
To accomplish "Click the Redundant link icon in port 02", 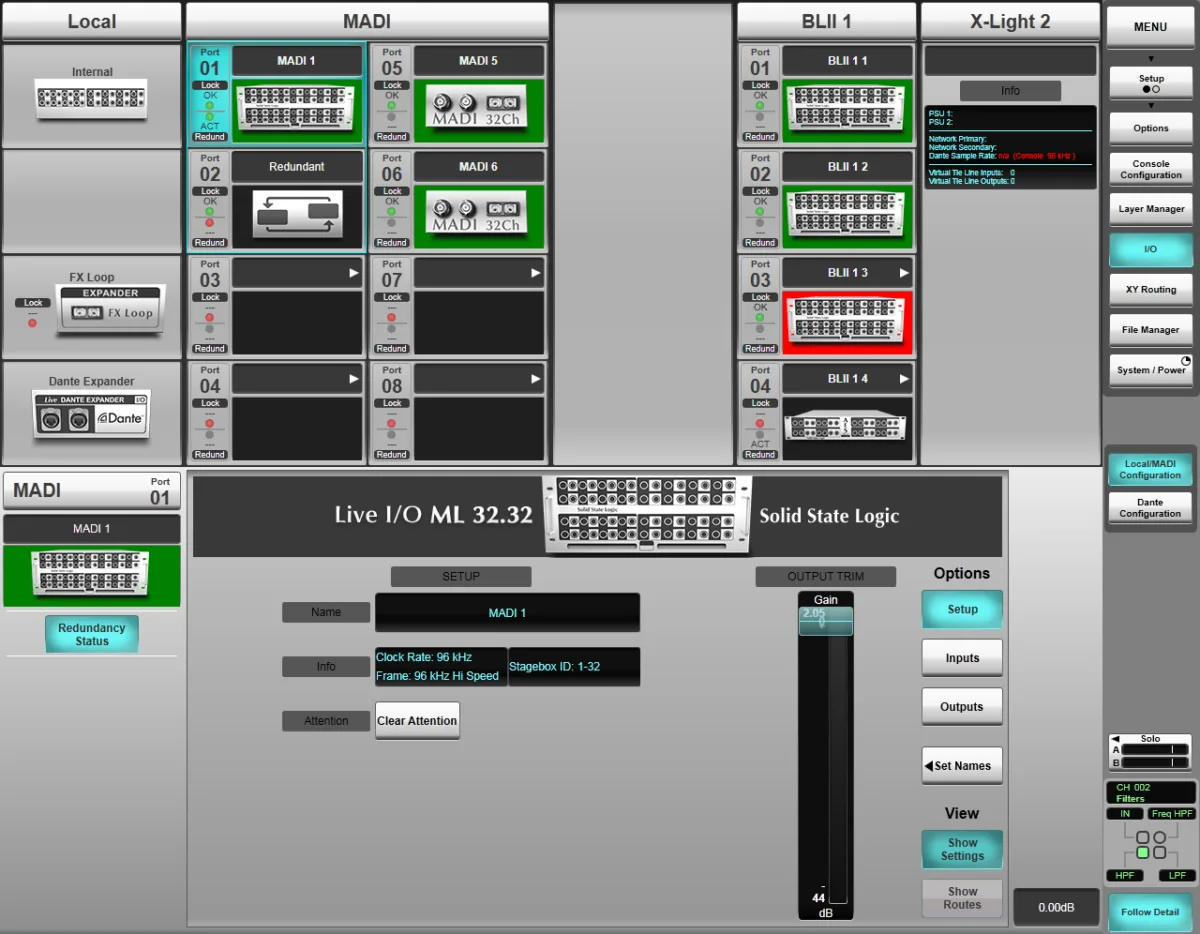I will 297,216.
